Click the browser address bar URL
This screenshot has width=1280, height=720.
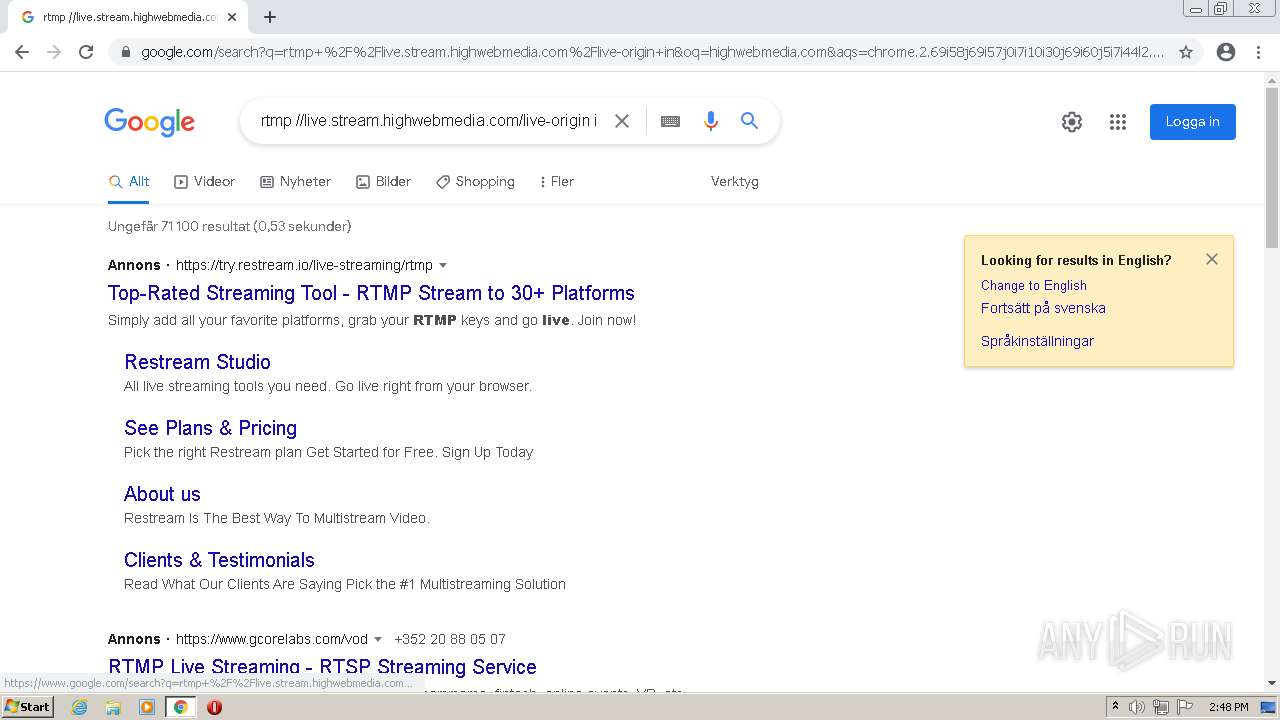point(652,52)
